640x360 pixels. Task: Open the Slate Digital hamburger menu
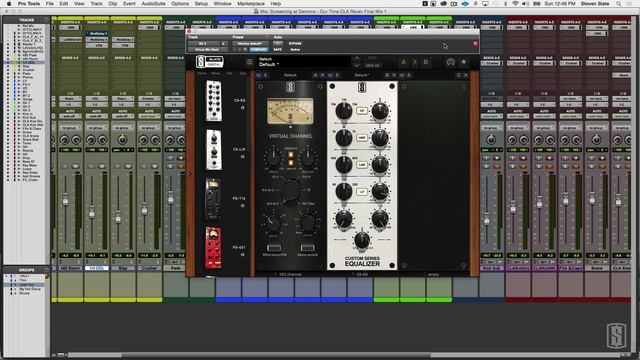click(x=249, y=62)
